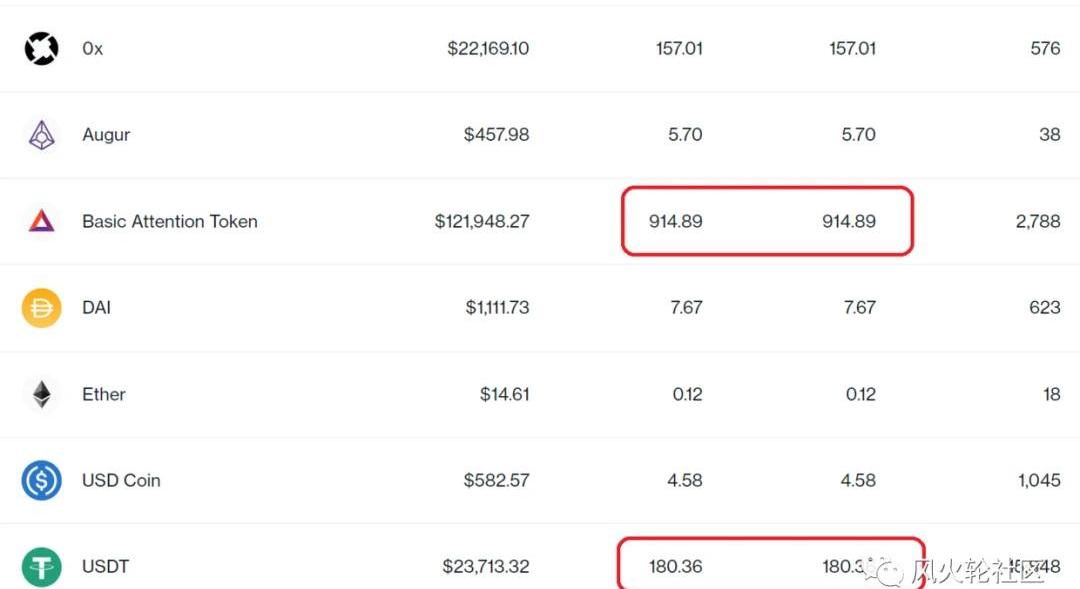Viewport: 1080px width, 589px height.
Task: Select the Basic Attention Token name
Action: click(x=169, y=221)
